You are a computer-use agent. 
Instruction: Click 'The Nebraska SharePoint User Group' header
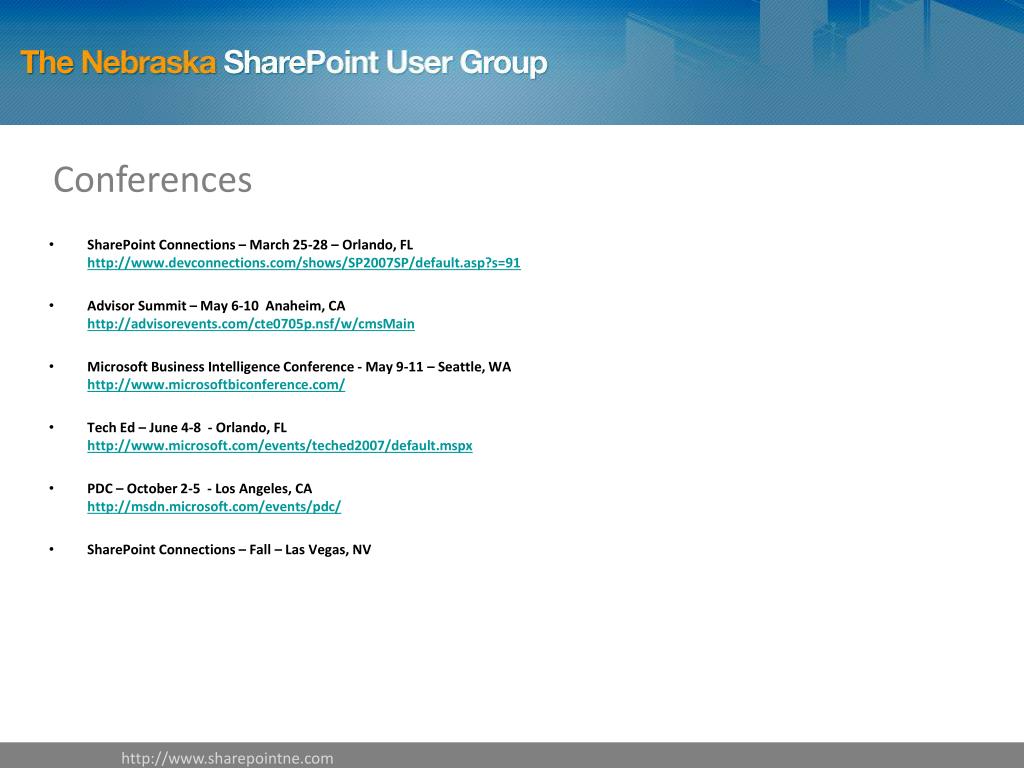pyautogui.click(x=284, y=63)
